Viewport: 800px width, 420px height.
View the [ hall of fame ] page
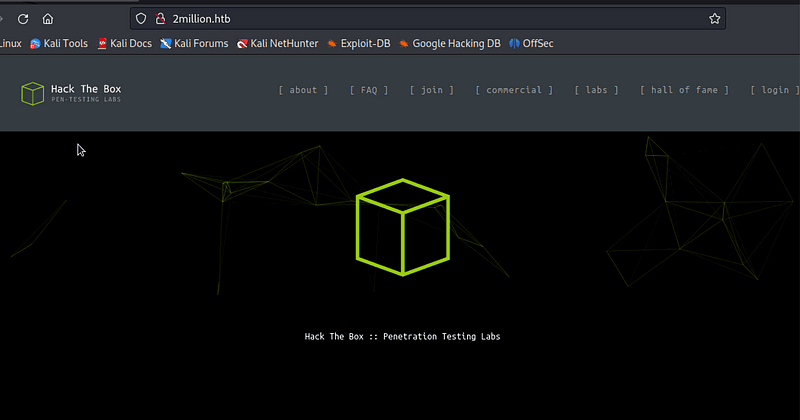(x=684, y=90)
